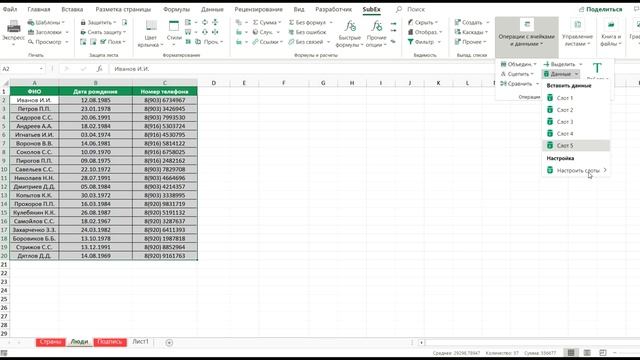Click the column D header
The width and height of the screenshot is (640, 360).
[213, 83]
